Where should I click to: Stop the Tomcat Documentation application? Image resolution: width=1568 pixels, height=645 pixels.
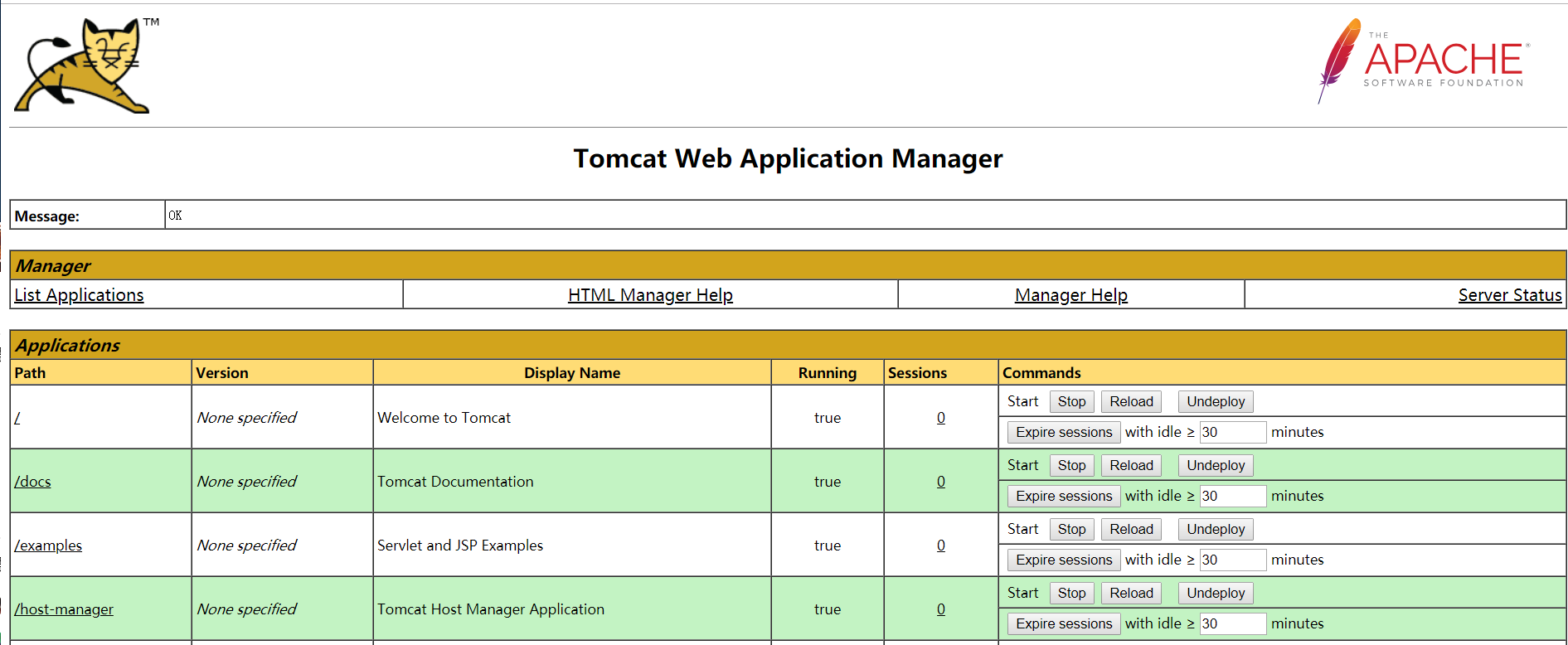(x=1071, y=465)
